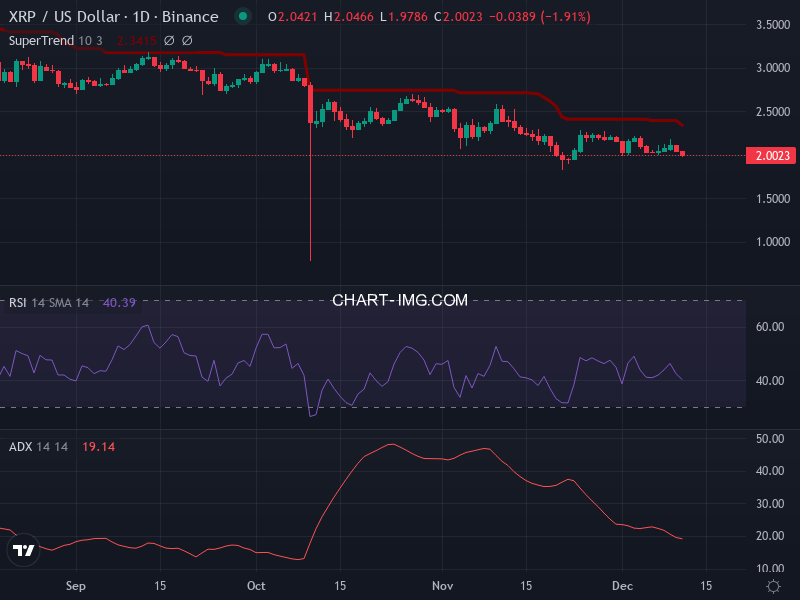This screenshot has width=800, height=600.
Task: Toggle the ADX indicator pane visibility
Action: [x=20, y=447]
